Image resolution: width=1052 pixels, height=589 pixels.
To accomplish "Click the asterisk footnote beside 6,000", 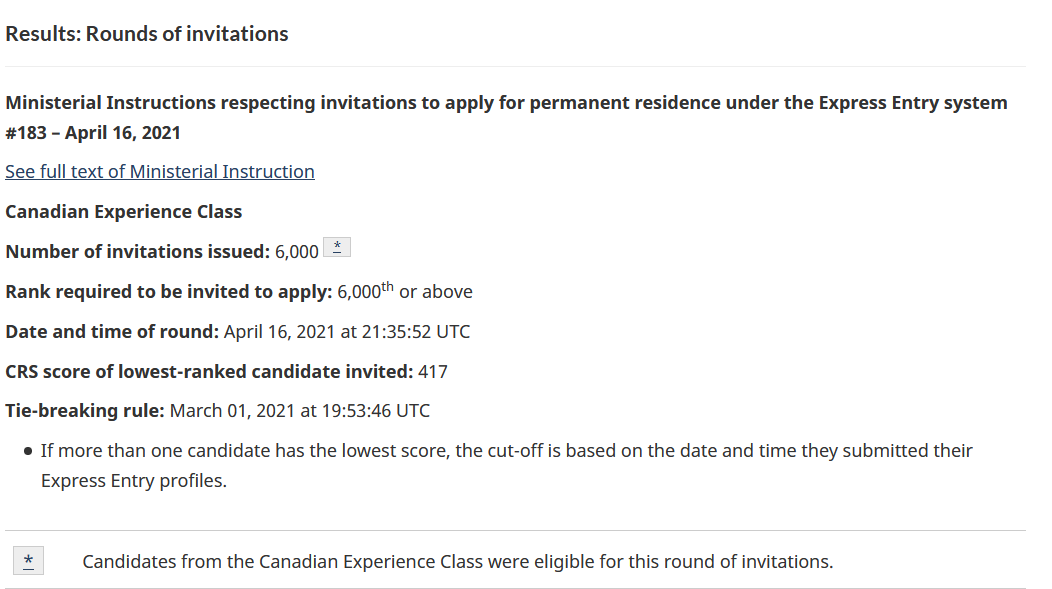I will (x=337, y=247).
